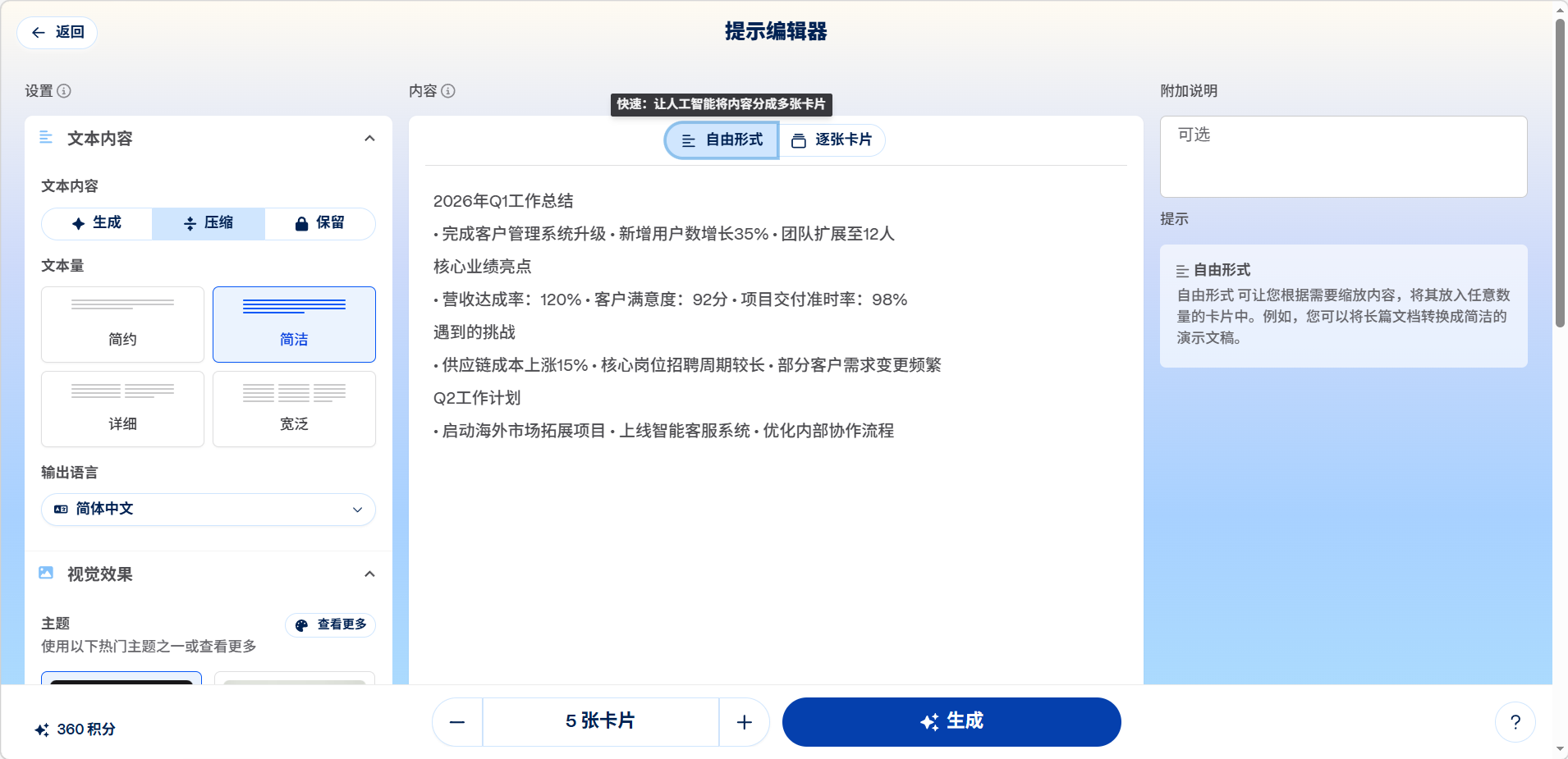Image resolution: width=1568 pixels, height=759 pixels.
Task: Click the 附加说明 optional text field
Action: pyautogui.click(x=1343, y=156)
